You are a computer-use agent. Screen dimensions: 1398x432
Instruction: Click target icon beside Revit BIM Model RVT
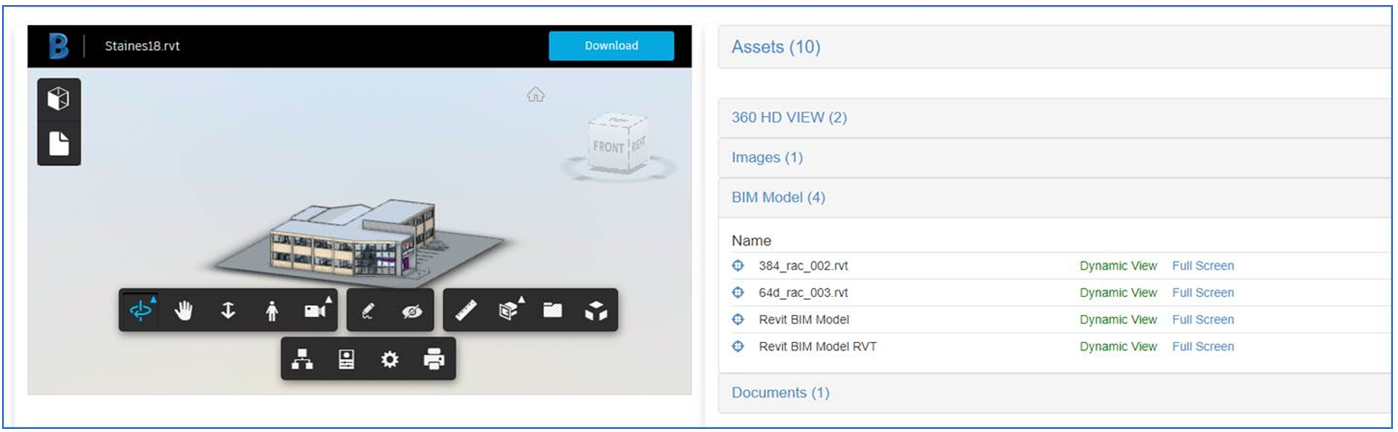click(739, 347)
